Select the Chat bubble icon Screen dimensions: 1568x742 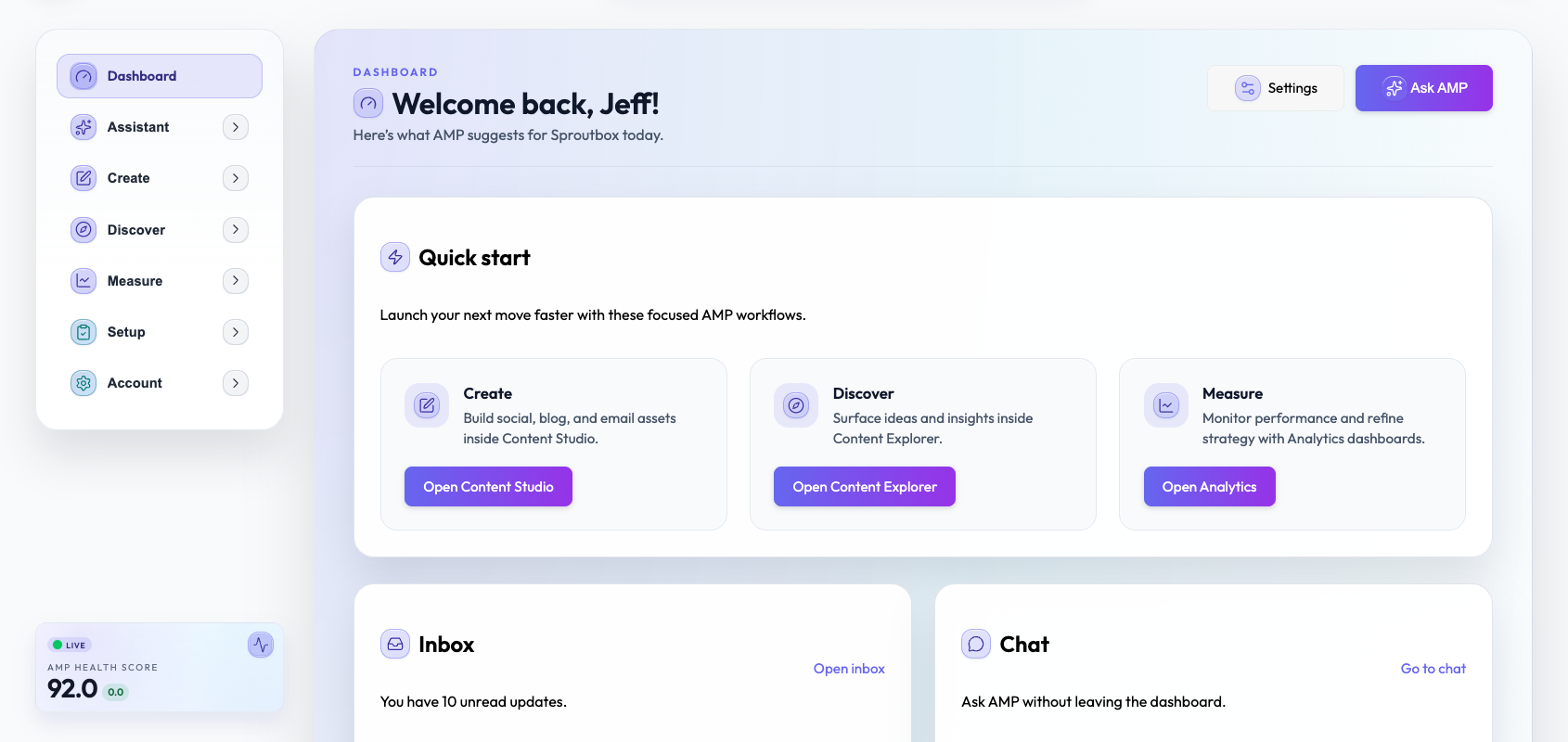[x=975, y=644]
